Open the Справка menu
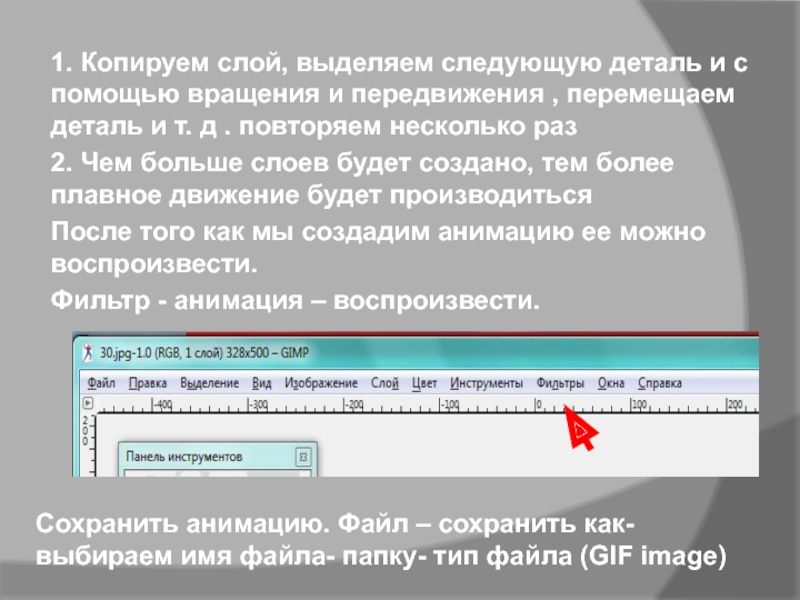800x600 pixels. click(x=659, y=383)
